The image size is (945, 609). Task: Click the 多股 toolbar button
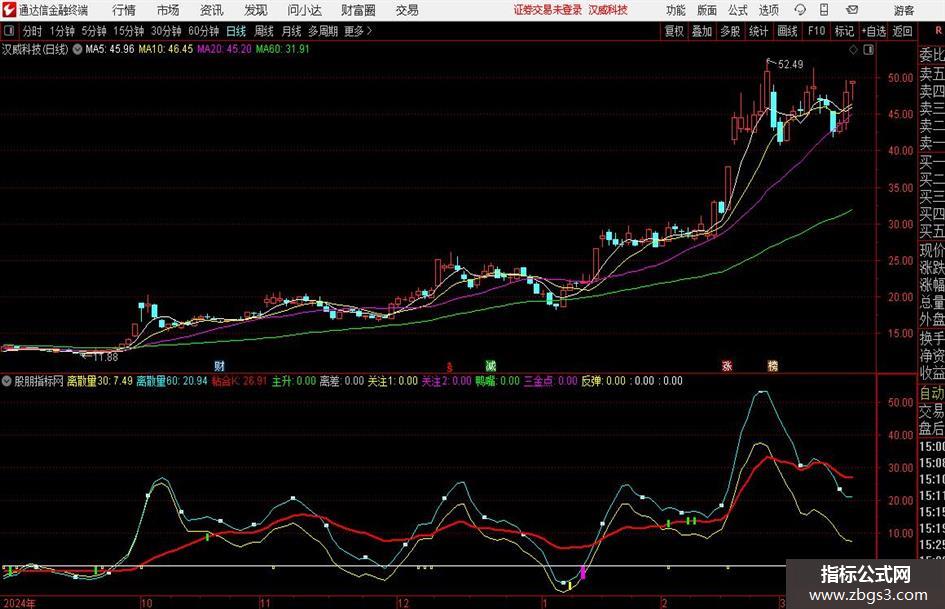point(730,31)
